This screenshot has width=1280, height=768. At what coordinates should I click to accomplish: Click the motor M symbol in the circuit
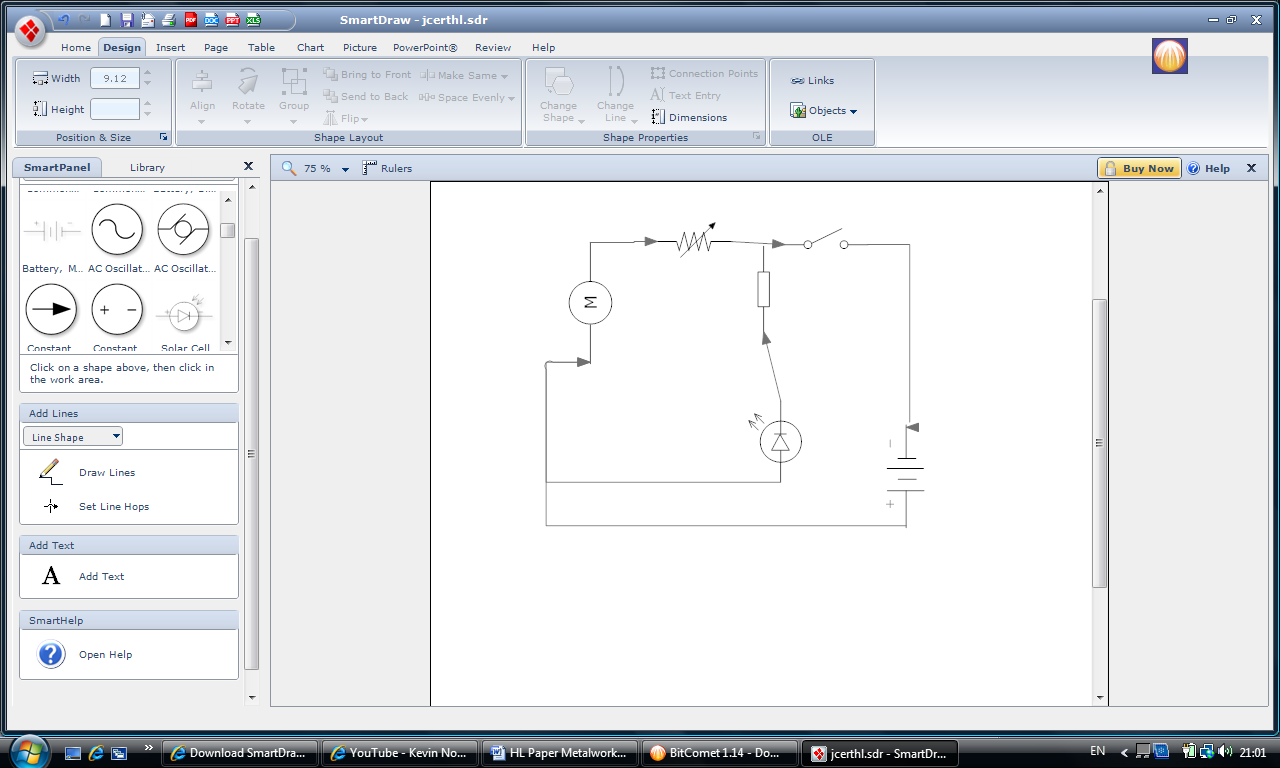(590, 302)
